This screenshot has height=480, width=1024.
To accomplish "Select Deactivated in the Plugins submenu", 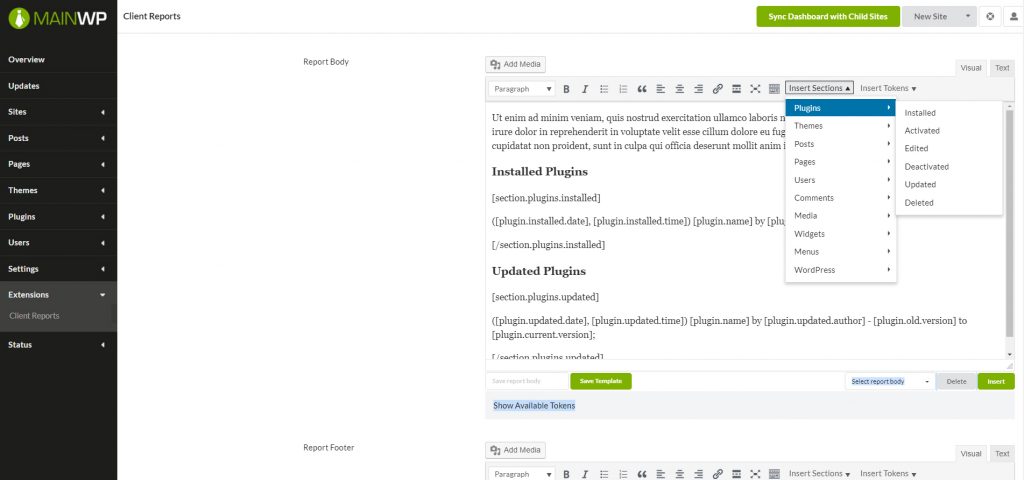I will coord(926,167).
